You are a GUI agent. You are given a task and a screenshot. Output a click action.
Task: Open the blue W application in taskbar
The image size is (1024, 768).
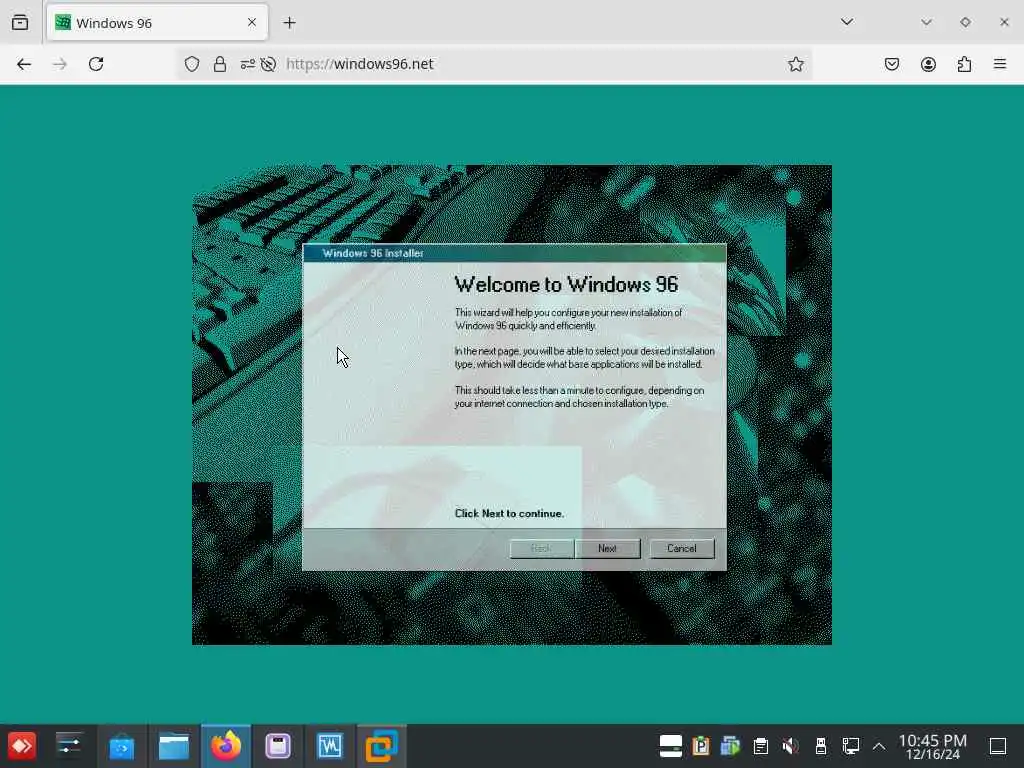pyautogui.click(x=330, y=746)
